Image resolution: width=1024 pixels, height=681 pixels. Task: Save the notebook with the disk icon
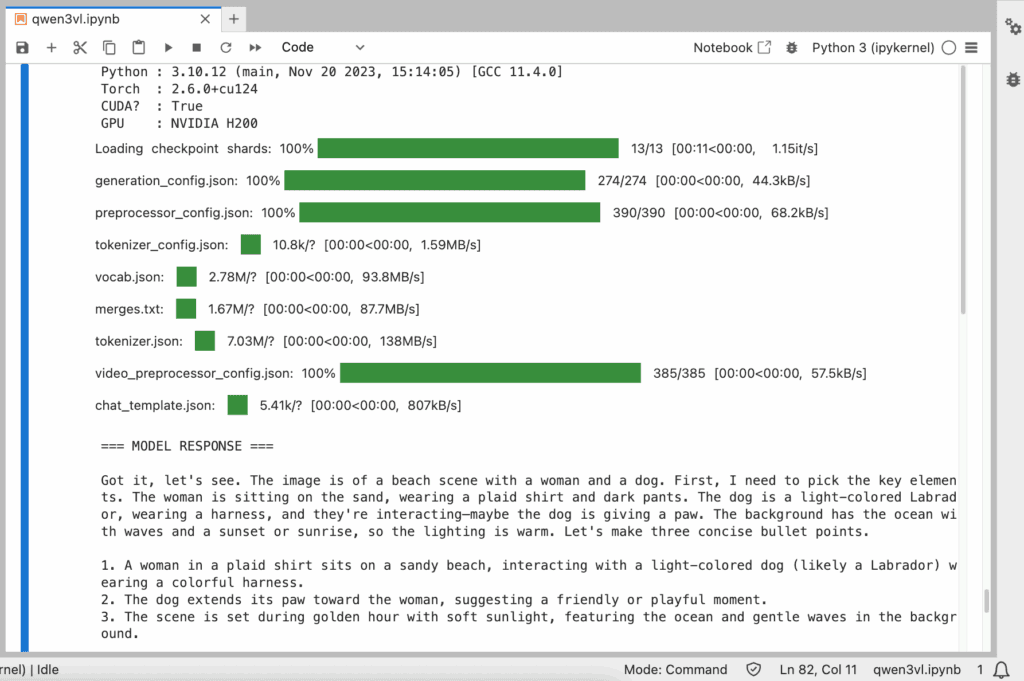(x=22, y=47)
